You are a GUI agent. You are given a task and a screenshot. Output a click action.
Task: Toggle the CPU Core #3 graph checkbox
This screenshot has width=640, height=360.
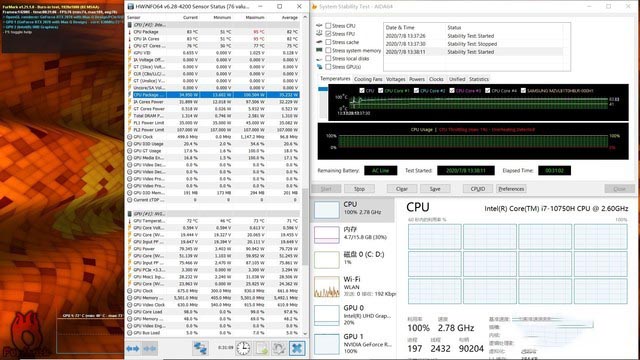pos(452,91)
